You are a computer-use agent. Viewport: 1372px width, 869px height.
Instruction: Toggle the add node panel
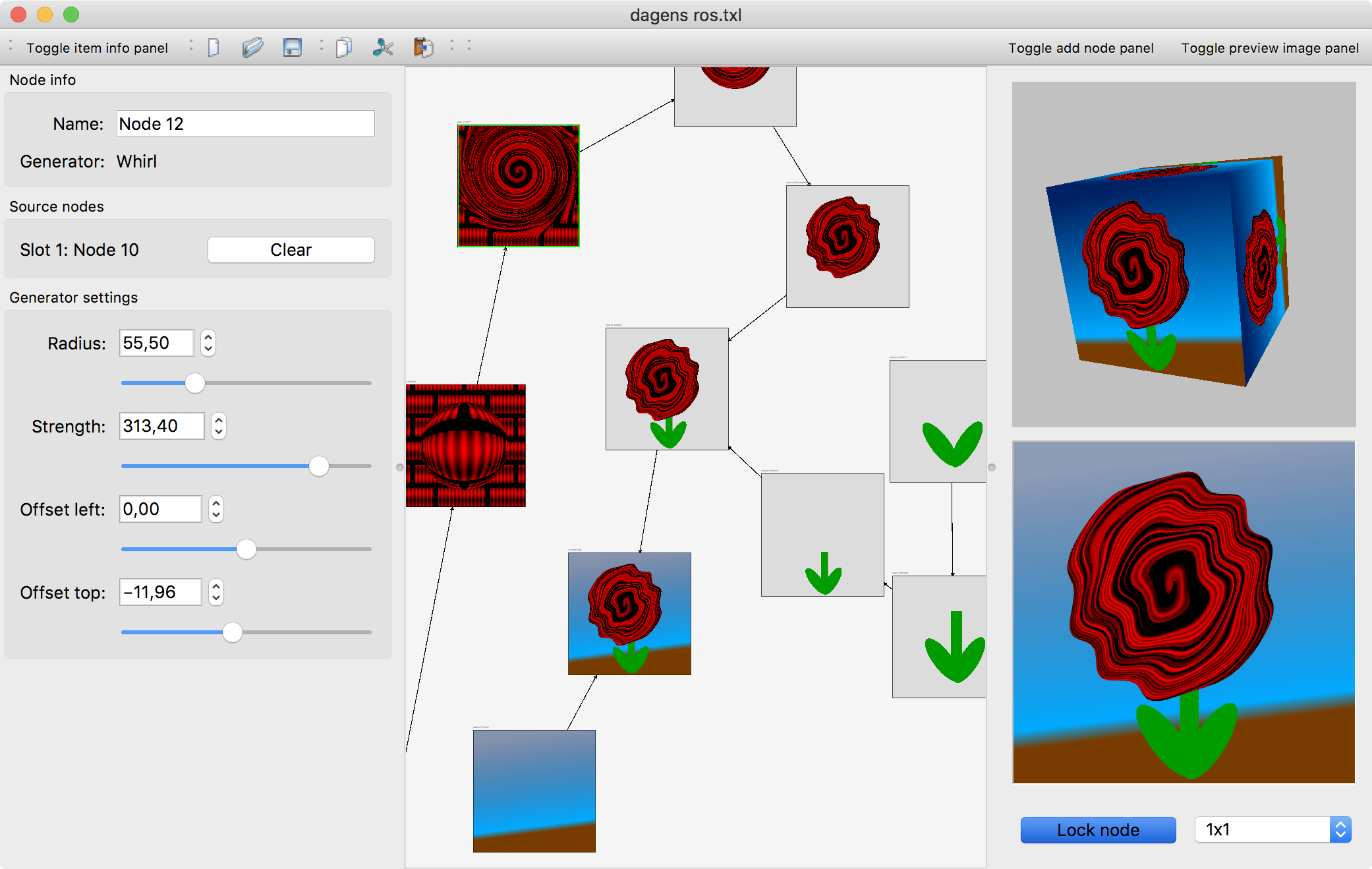(1081, 48)
